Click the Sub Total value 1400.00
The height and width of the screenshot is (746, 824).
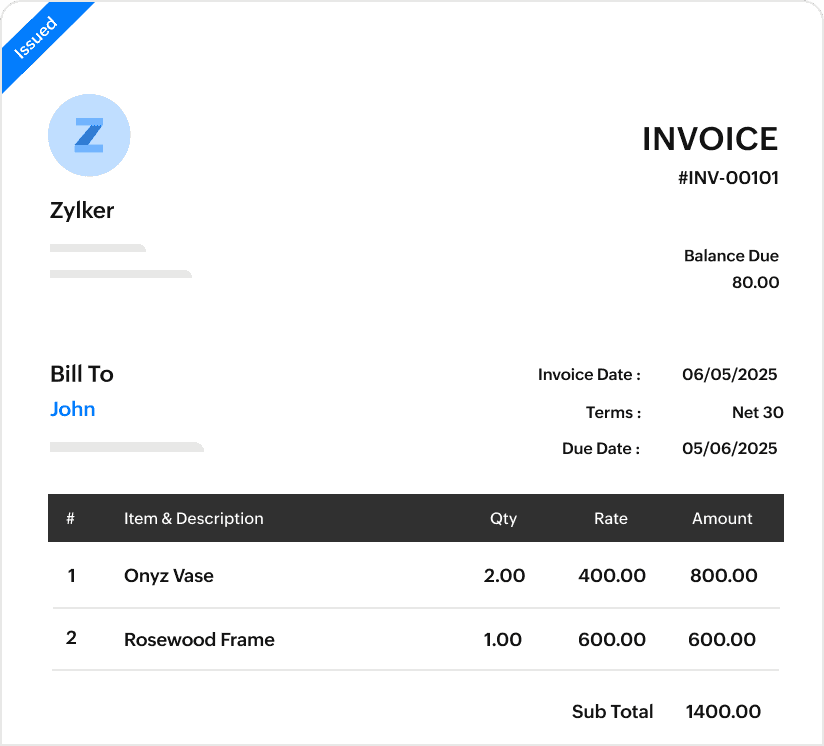pyautogui.click(x=722, y=712)
